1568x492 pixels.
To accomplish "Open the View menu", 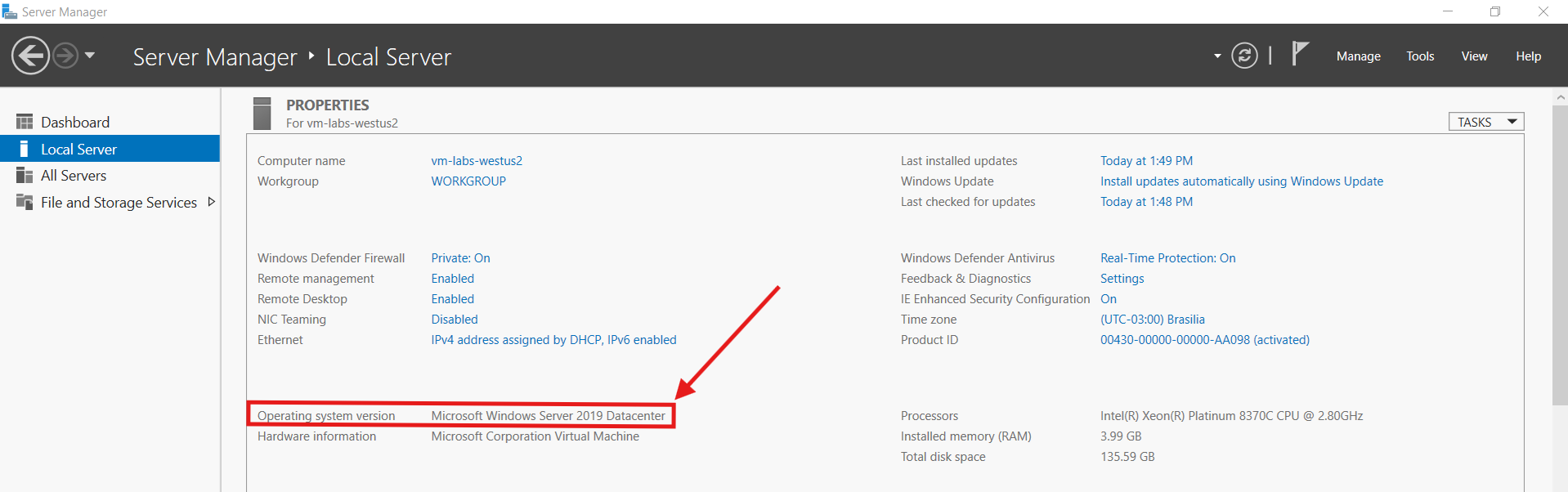I will click(1474, 56).
